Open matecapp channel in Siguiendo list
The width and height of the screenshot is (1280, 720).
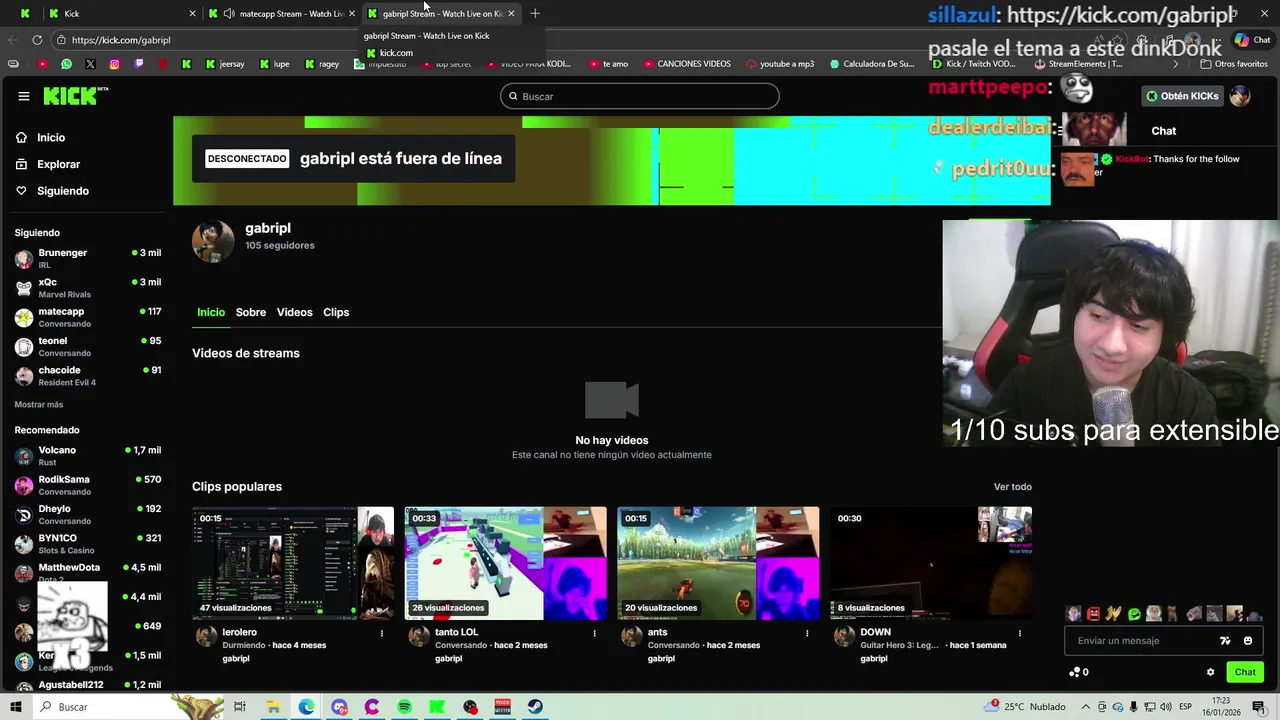(88, 317)
